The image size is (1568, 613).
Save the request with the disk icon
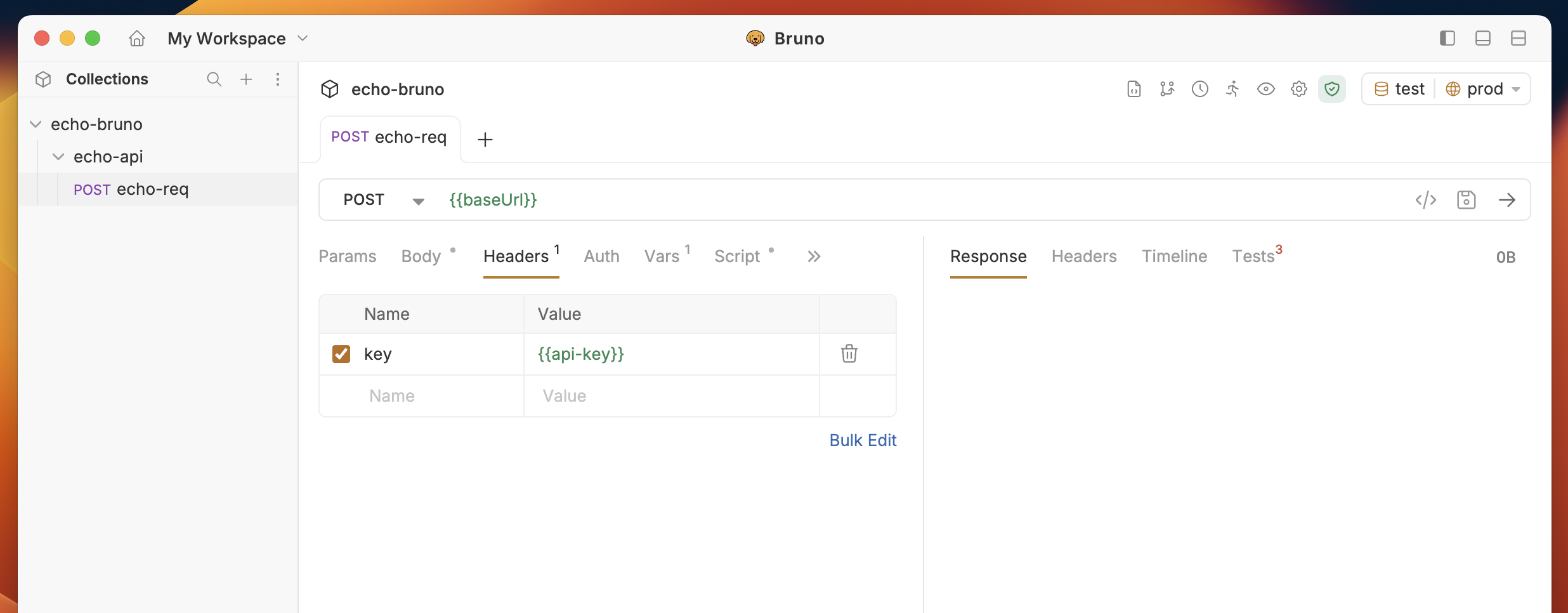1467,200
